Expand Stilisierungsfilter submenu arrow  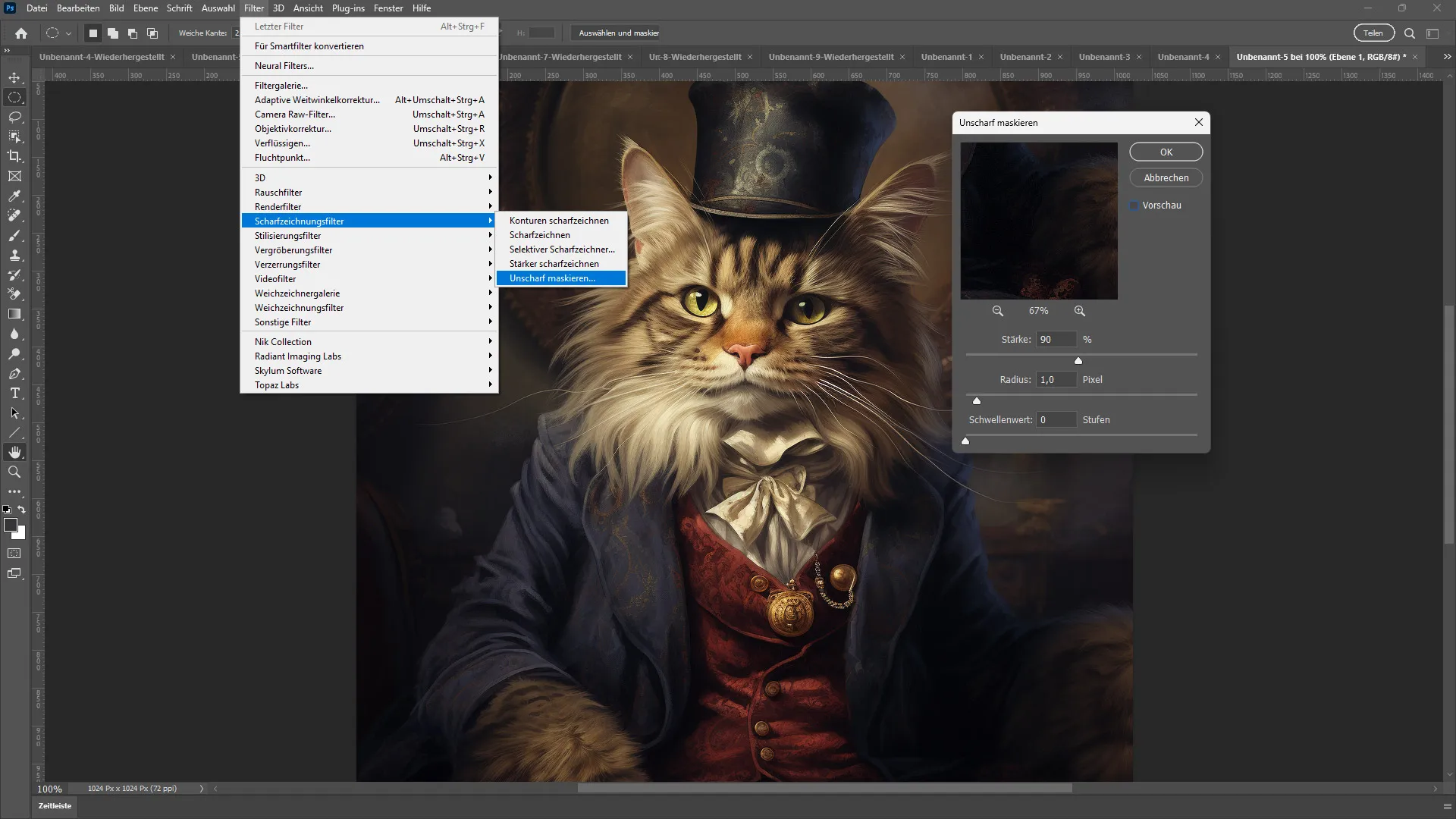(489, 235)
